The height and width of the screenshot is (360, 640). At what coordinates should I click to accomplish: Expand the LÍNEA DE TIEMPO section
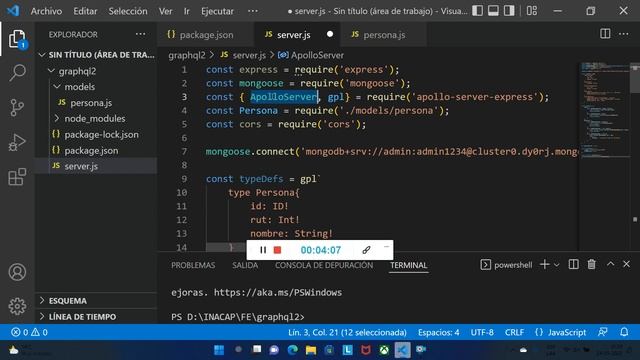pyautogui.click(x=97, y=317)
